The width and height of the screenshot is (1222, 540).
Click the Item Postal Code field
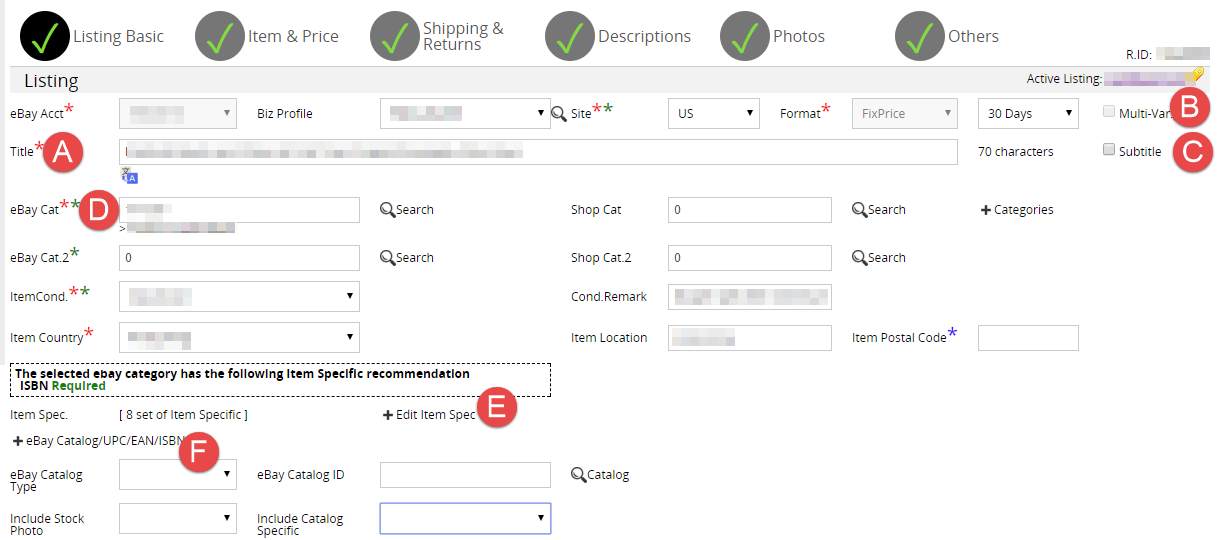coord(1028,338)
